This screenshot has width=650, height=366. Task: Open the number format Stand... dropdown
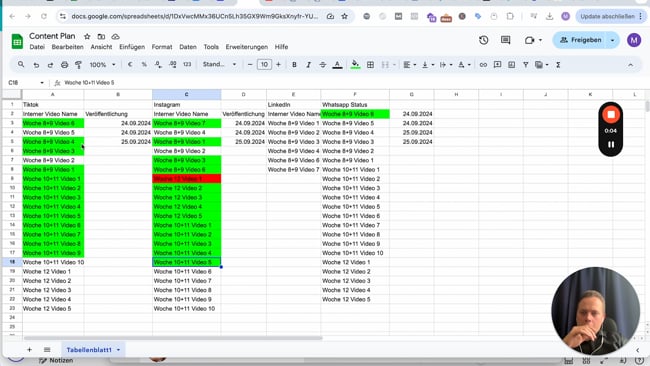(x=219, y=65)
